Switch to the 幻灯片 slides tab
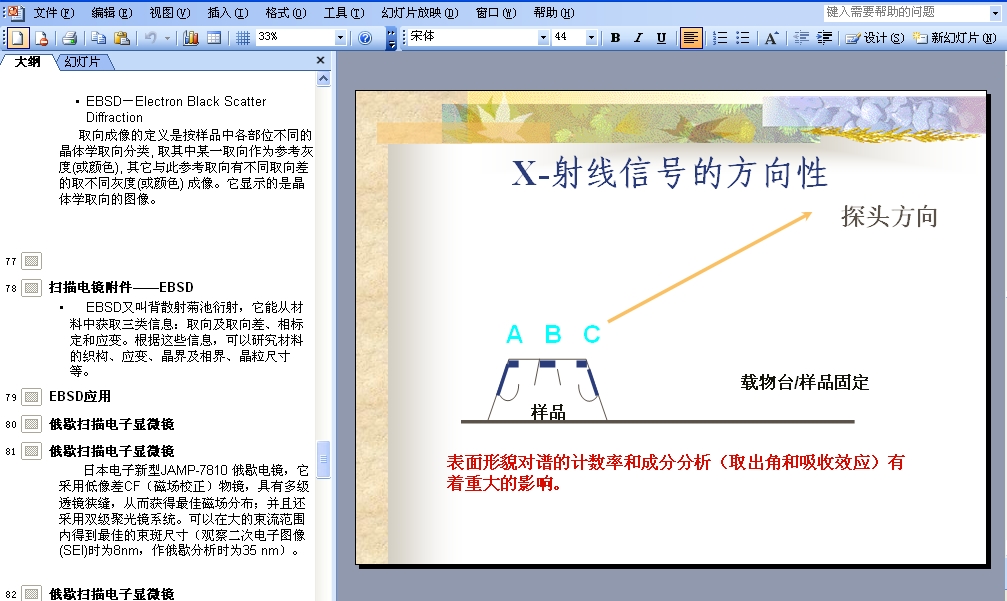 click(x=82, y=62)
